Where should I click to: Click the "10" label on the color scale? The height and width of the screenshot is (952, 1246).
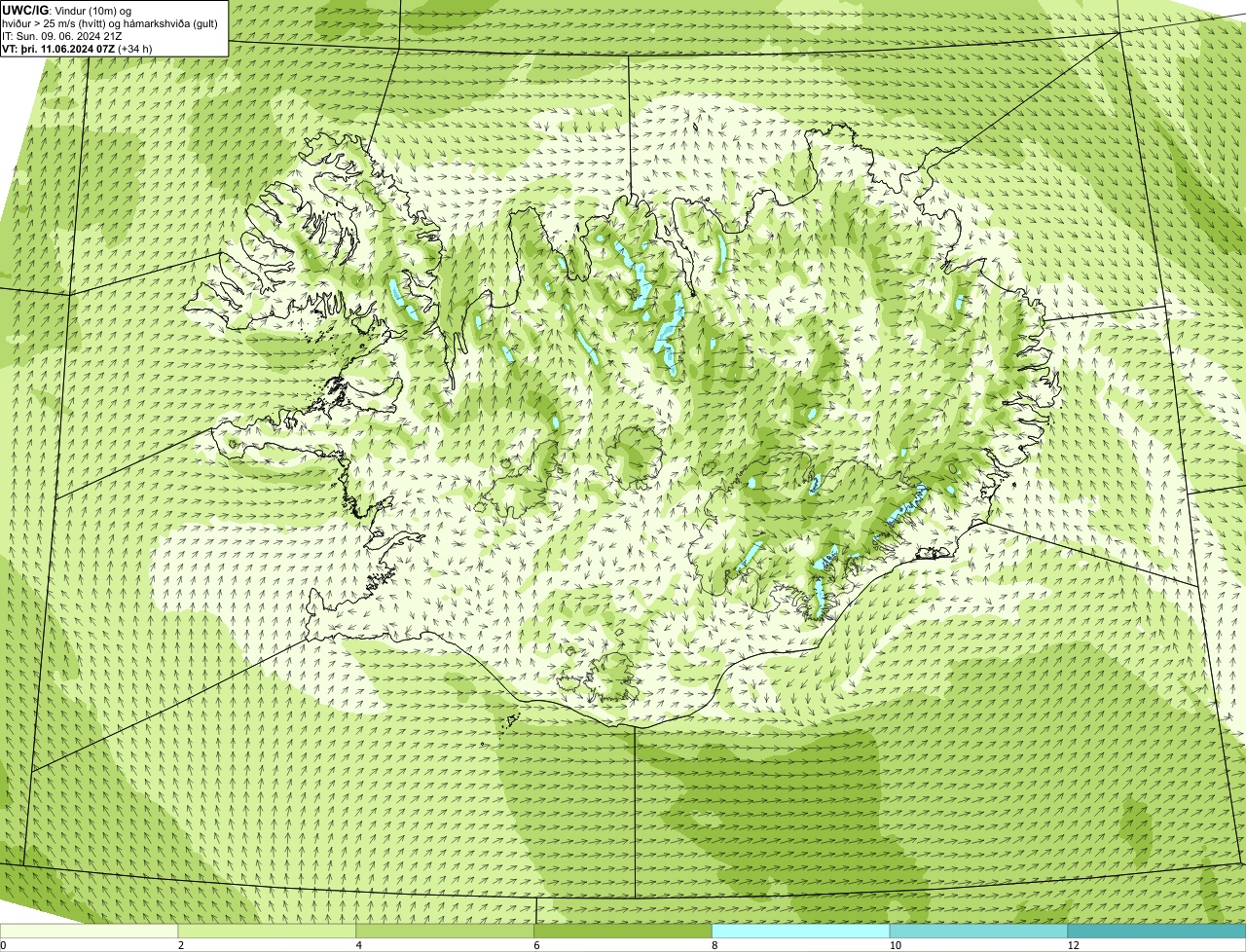coord(894,945)
